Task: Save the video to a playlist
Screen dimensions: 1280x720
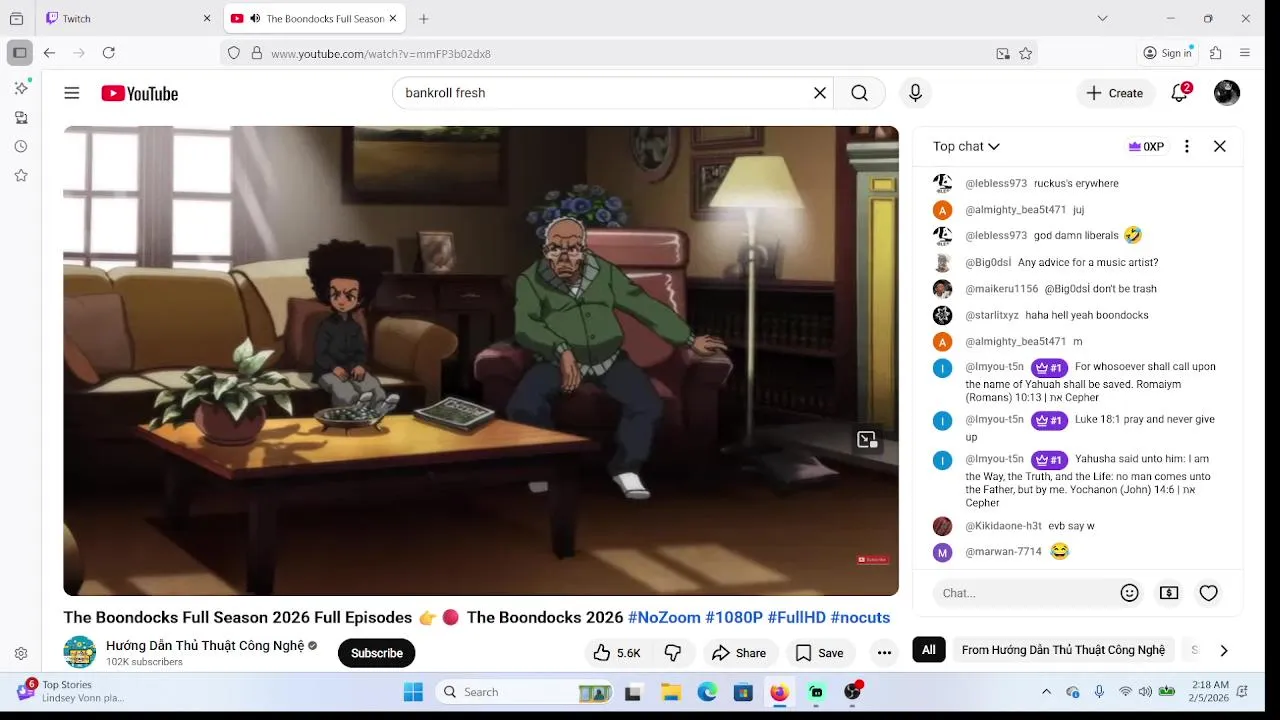Action: (x=820, y=653)
